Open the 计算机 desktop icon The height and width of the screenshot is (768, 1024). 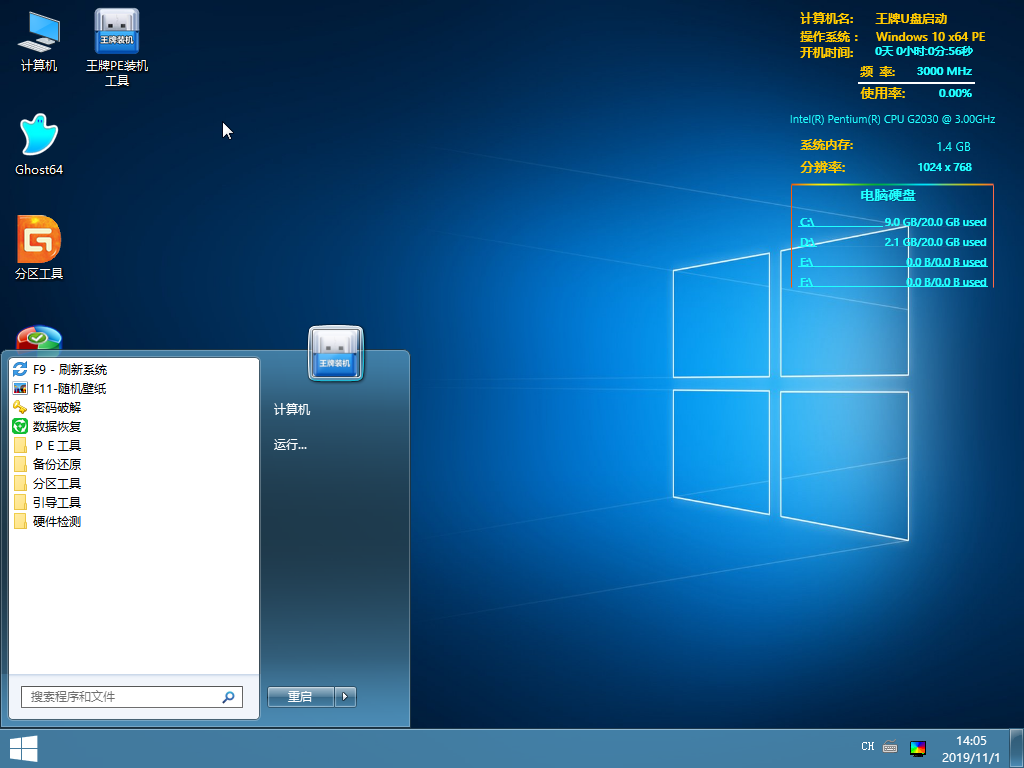pyautogui.click(x=39, y=40)
